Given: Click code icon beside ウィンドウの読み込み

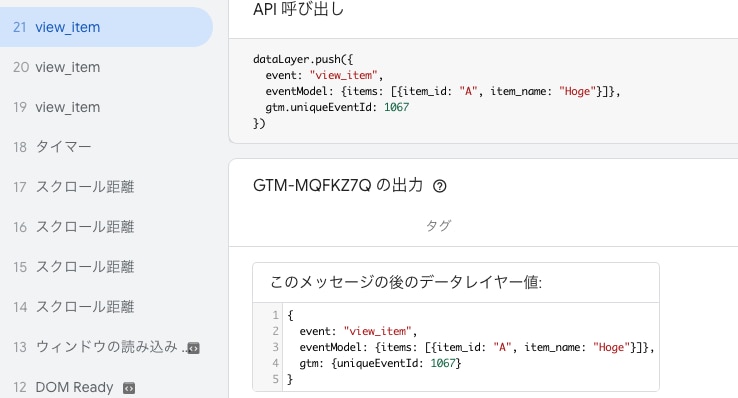Looking at the screenshot, I should [x=193, y=348].
